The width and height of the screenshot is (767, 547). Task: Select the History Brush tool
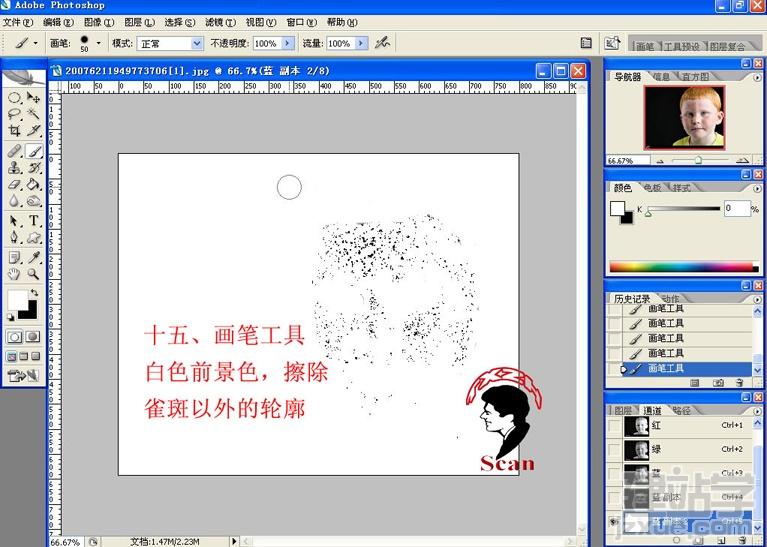click(x=33, y=168)
